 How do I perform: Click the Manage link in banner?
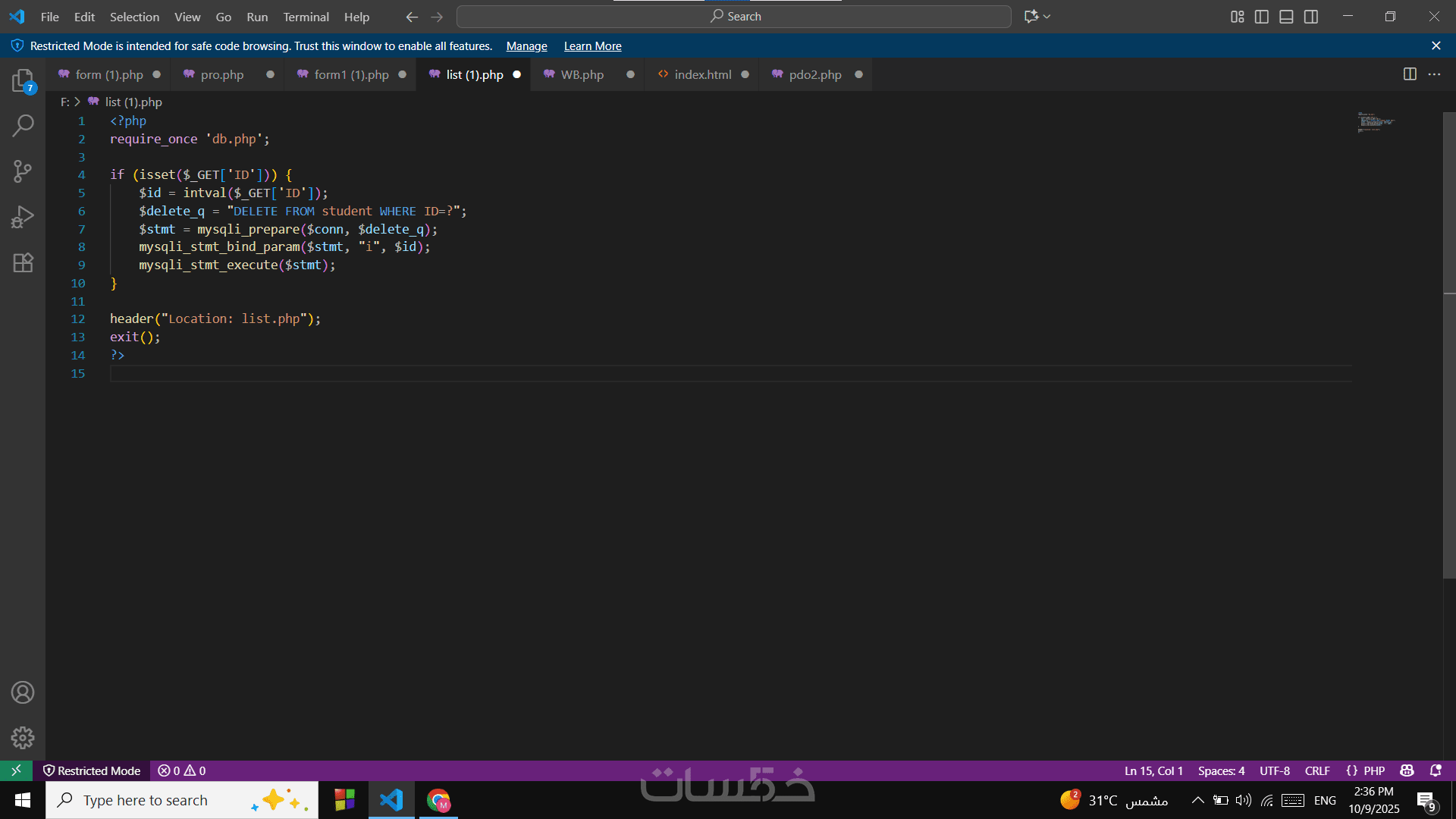pos(526,46)
